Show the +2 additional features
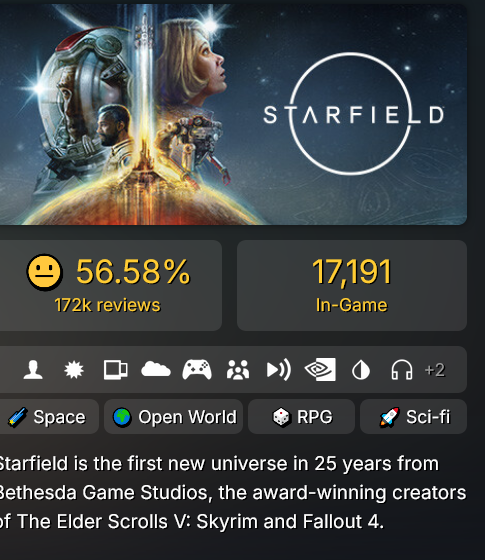Viewport: 485px width, 560px height. click(x=435, y=370)
